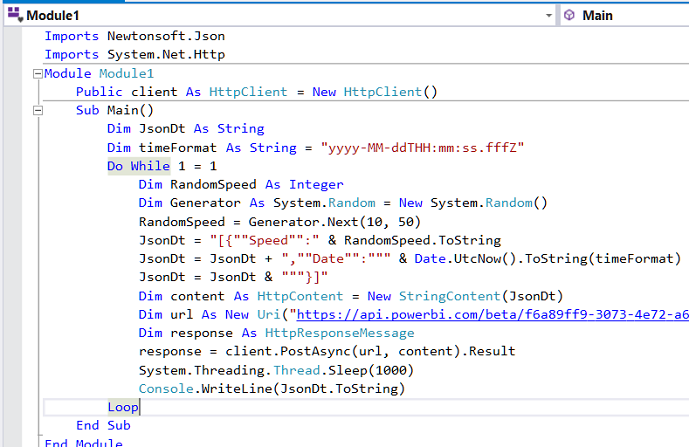Click the Imports Newtonsoft.Json line

pos(134,36)
